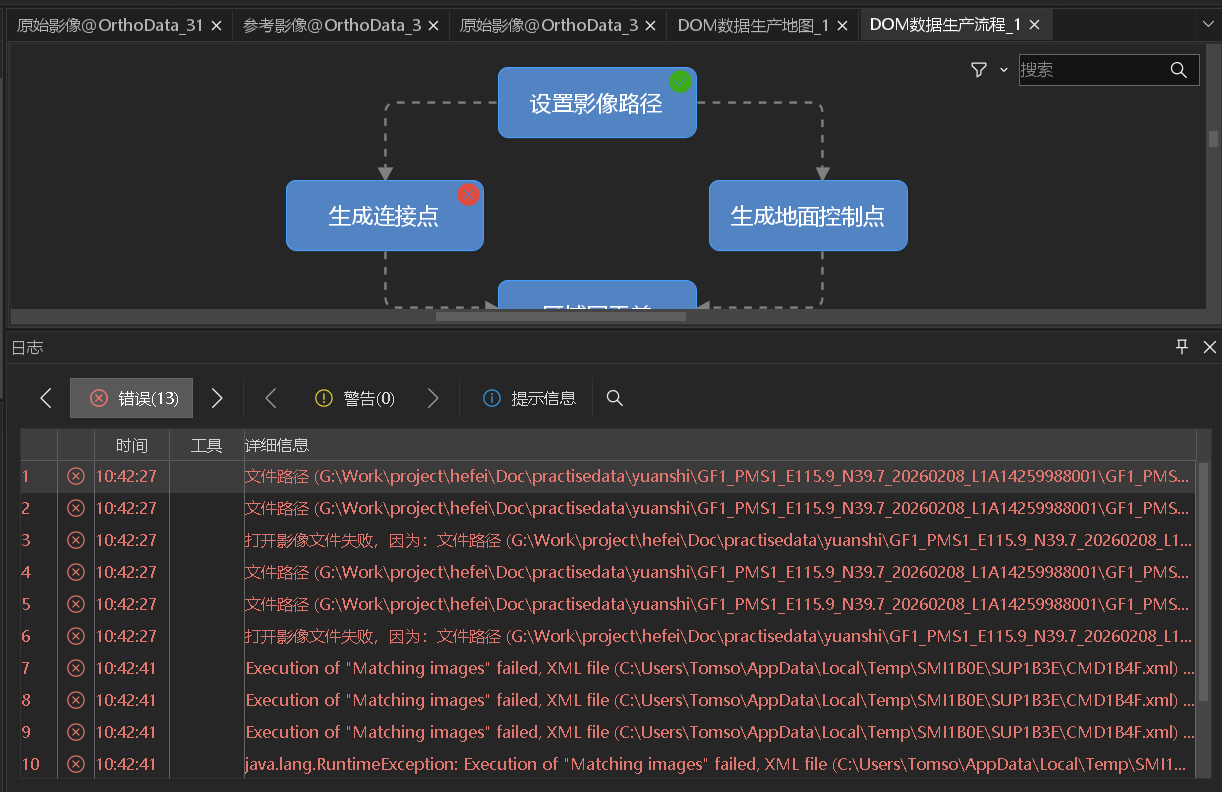Toggle the 错误(13) error filter
The height and width of the screenshot is (792, 1222).
point(132,398)
